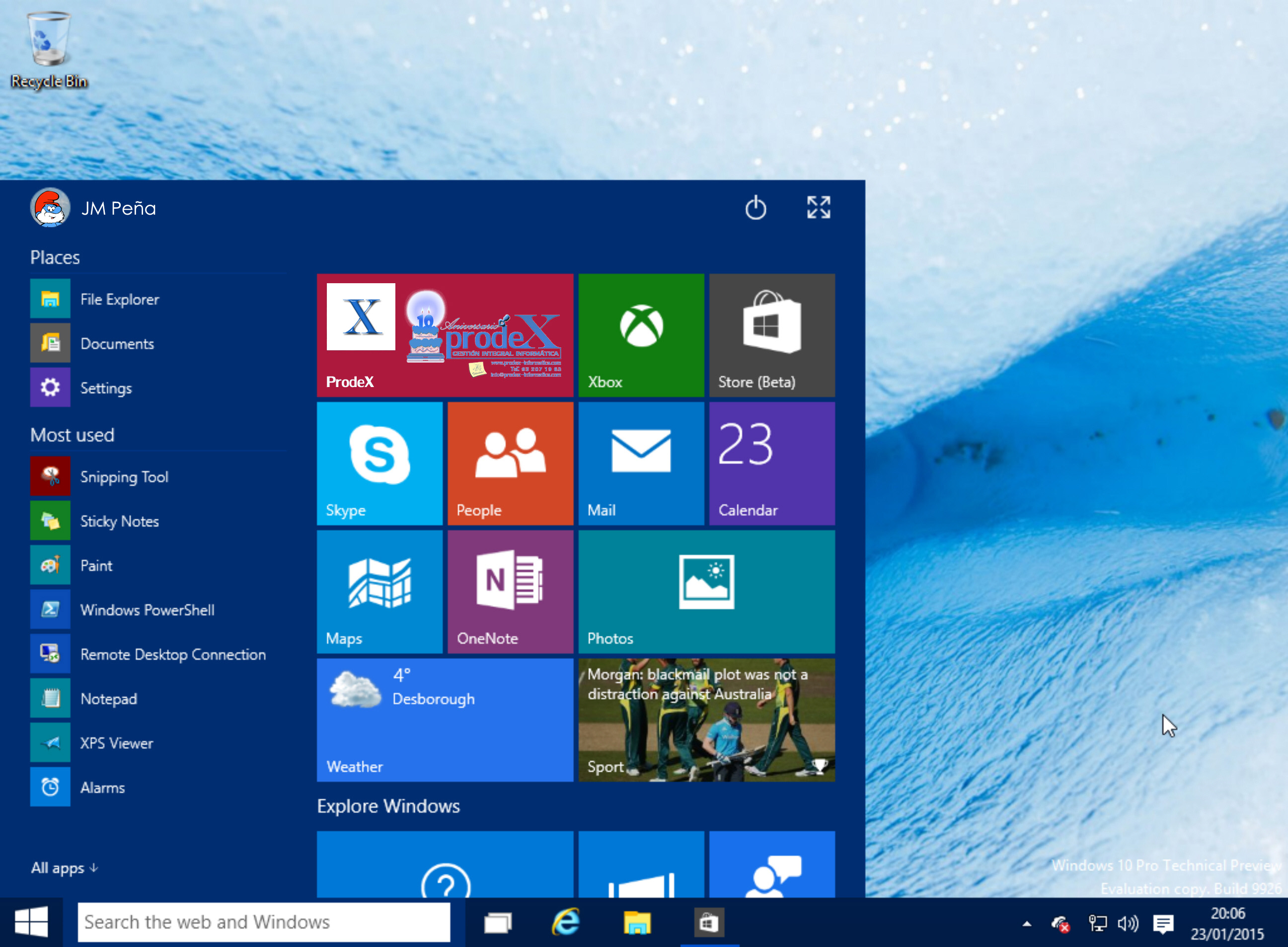Select the Recycle Bin desktop icon
Viewport: 1288px width, 947px height.
point(49,50)
